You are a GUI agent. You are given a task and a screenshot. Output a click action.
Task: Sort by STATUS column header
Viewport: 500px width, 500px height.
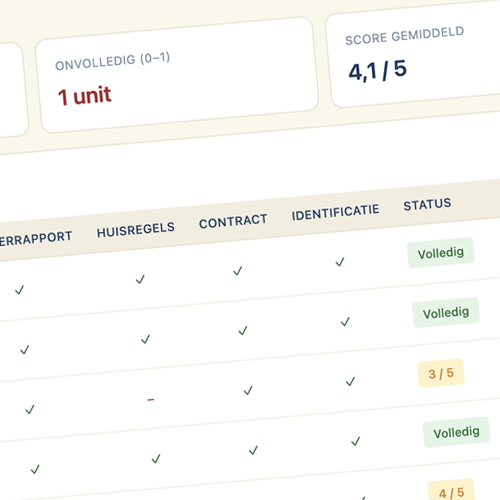pyautogui.click(x=427, y=204)
